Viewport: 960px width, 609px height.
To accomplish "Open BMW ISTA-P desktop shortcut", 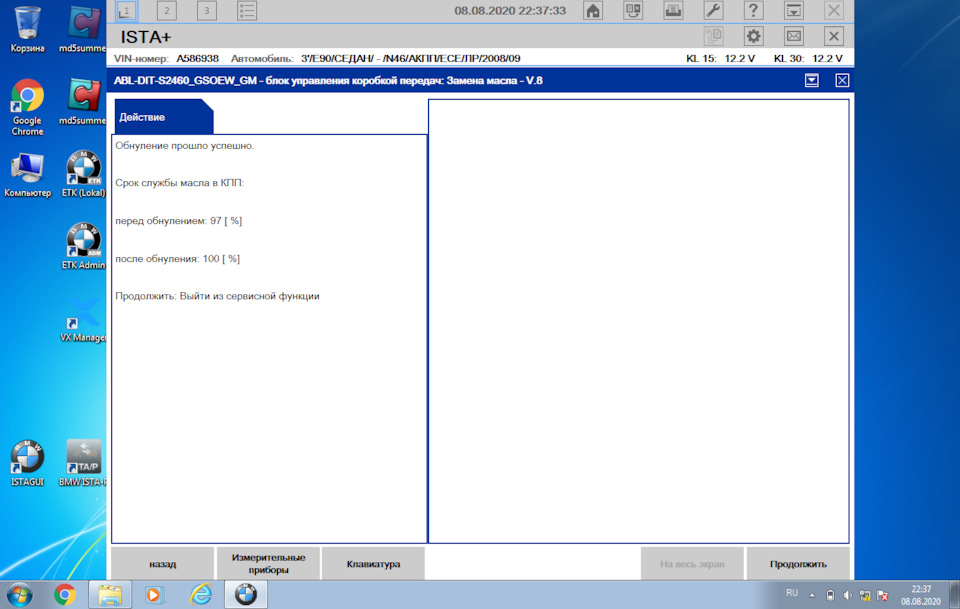I will point(83,463).
